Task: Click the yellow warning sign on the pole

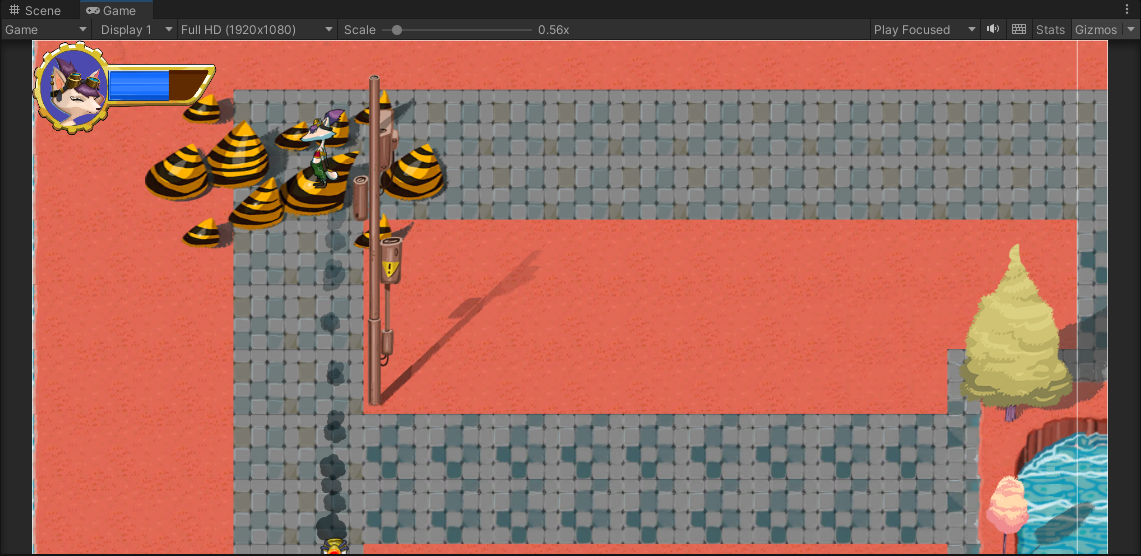Action: click(x=391, y=269)
